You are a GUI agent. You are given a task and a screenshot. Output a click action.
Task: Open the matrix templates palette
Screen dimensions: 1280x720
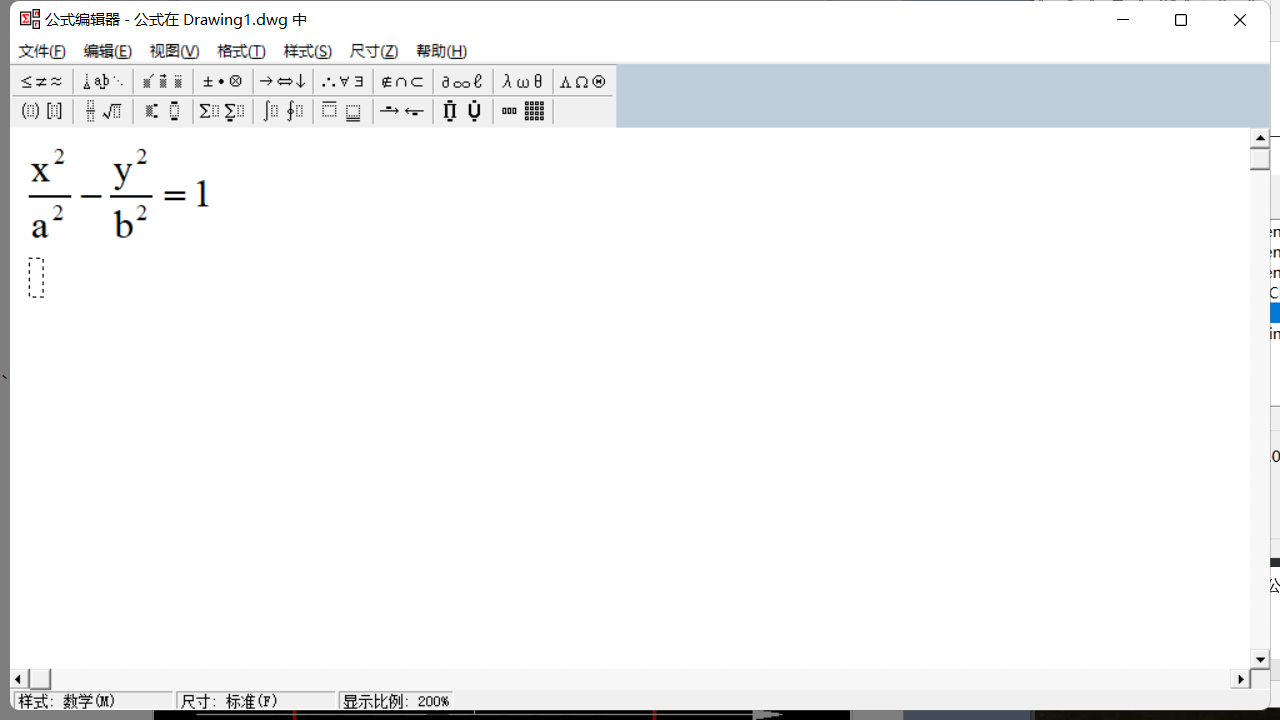pos(522,111)
